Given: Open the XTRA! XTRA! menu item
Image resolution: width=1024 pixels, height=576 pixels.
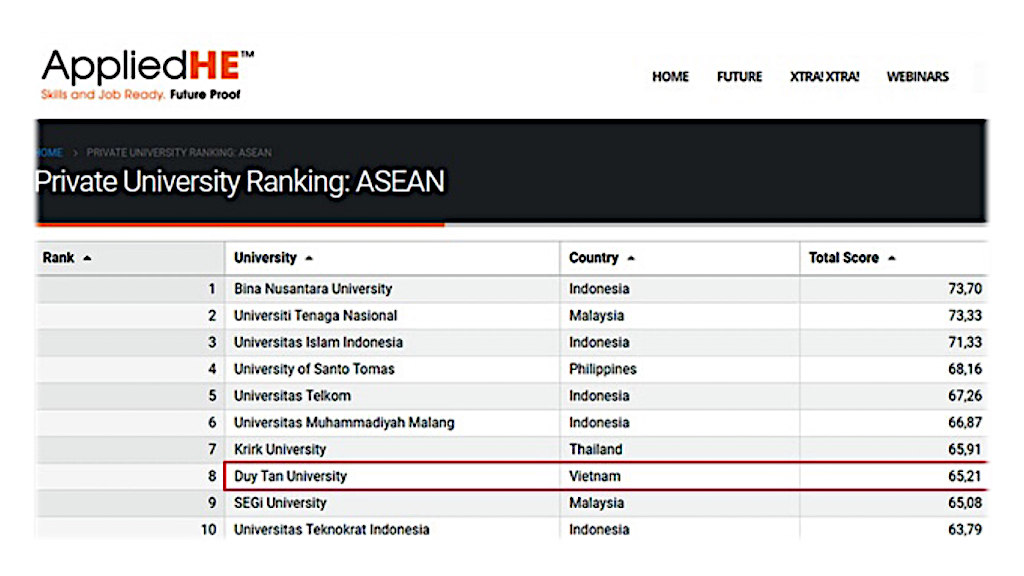Looking at the screenshot, I should click(x=824, y=77).
